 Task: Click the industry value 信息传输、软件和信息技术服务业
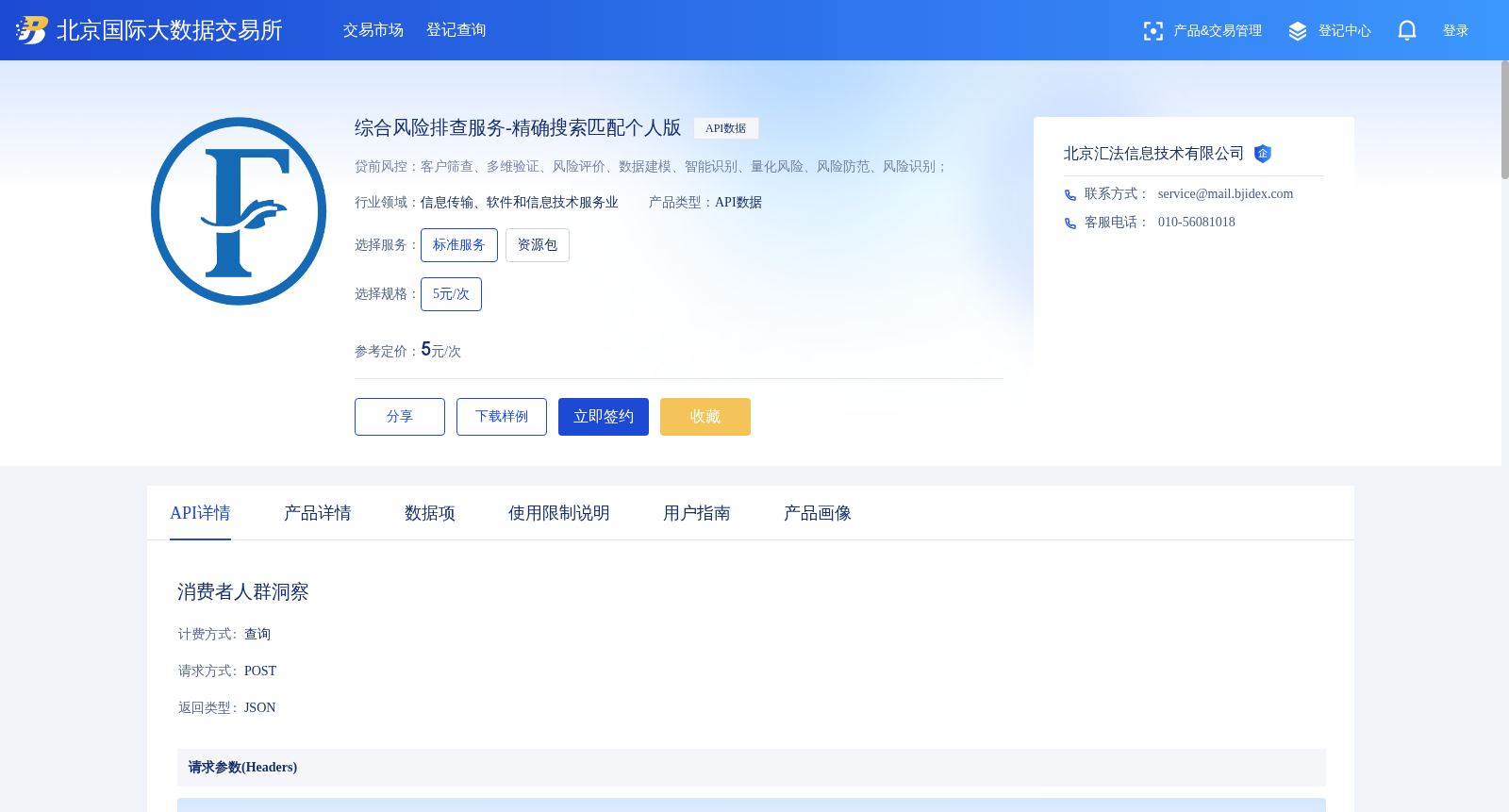pyautogui.click(x=520, y=203)
